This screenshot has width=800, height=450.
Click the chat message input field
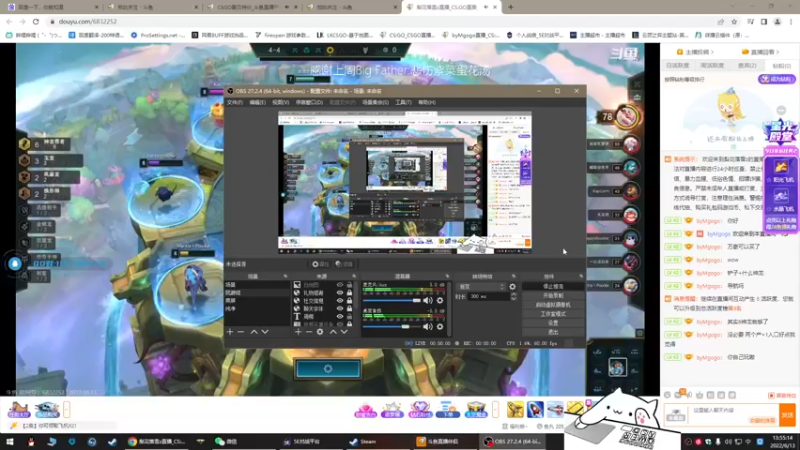click(x=734, y=414)
